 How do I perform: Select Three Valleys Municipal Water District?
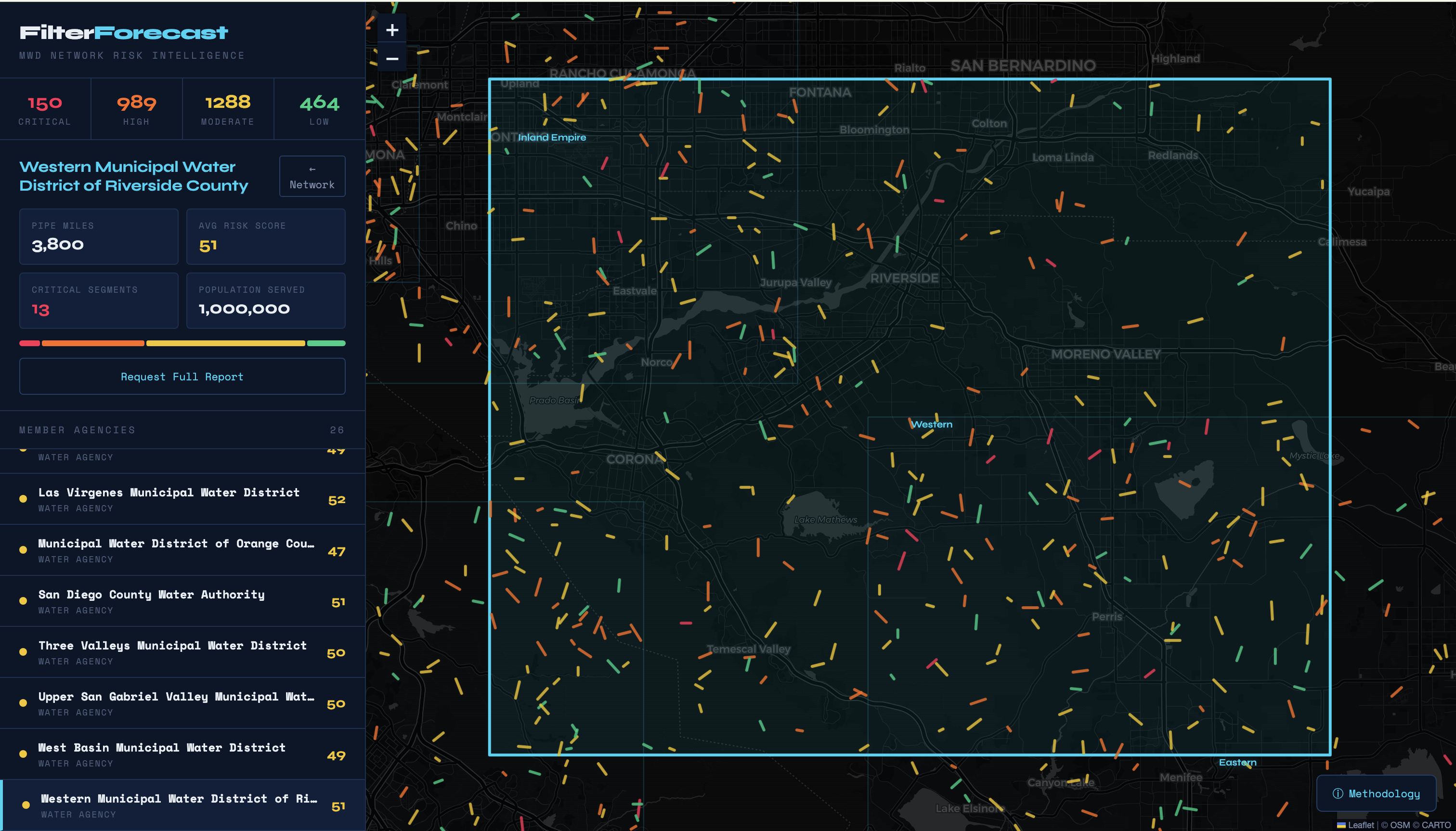point(182,652)
